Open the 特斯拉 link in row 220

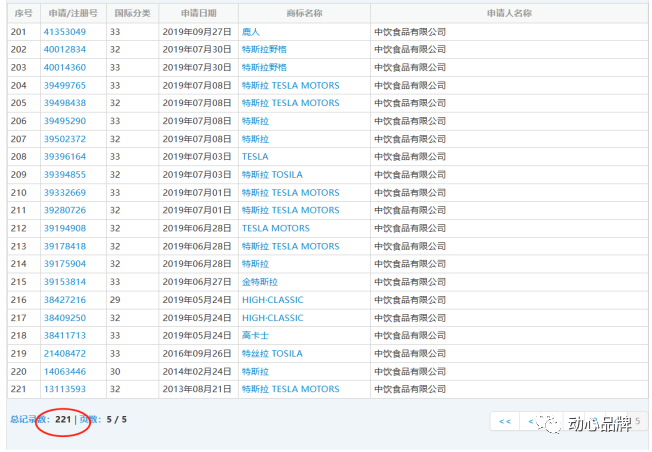click(255, 371)
